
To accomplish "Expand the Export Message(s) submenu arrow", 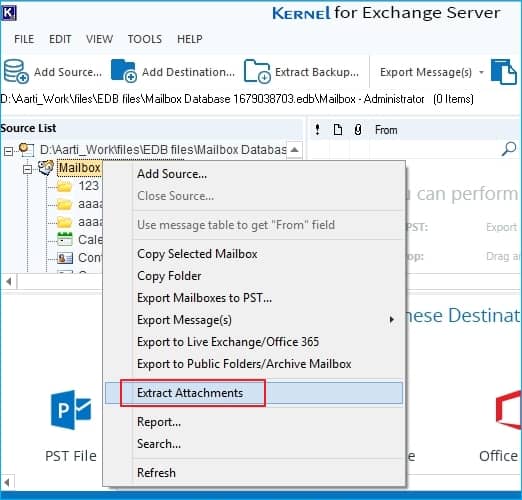I will [392, 320].
